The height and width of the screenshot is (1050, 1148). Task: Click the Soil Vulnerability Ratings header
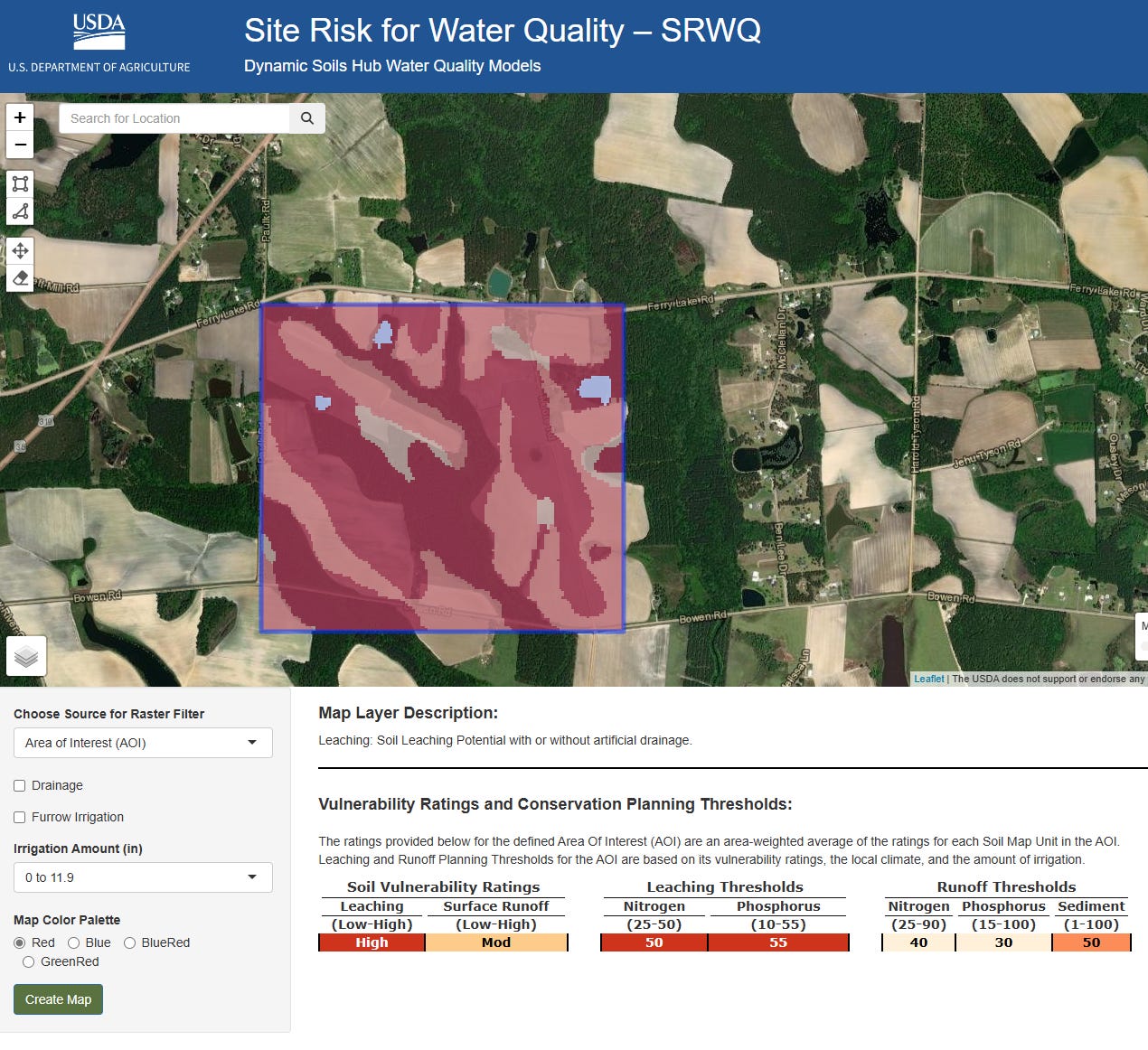(x=443, y=886)
